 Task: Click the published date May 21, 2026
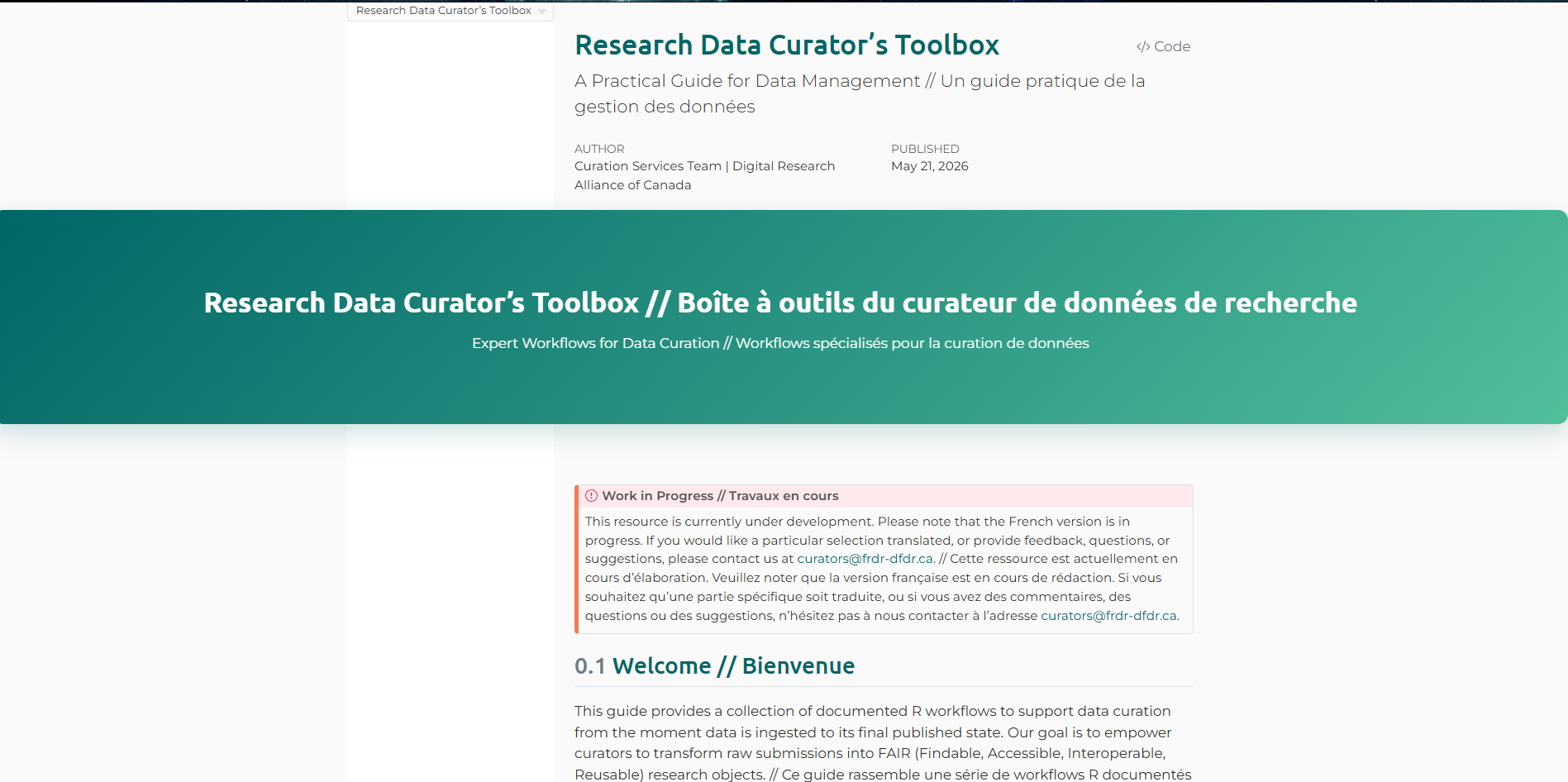pyautogui.click(x=930, y=166)
